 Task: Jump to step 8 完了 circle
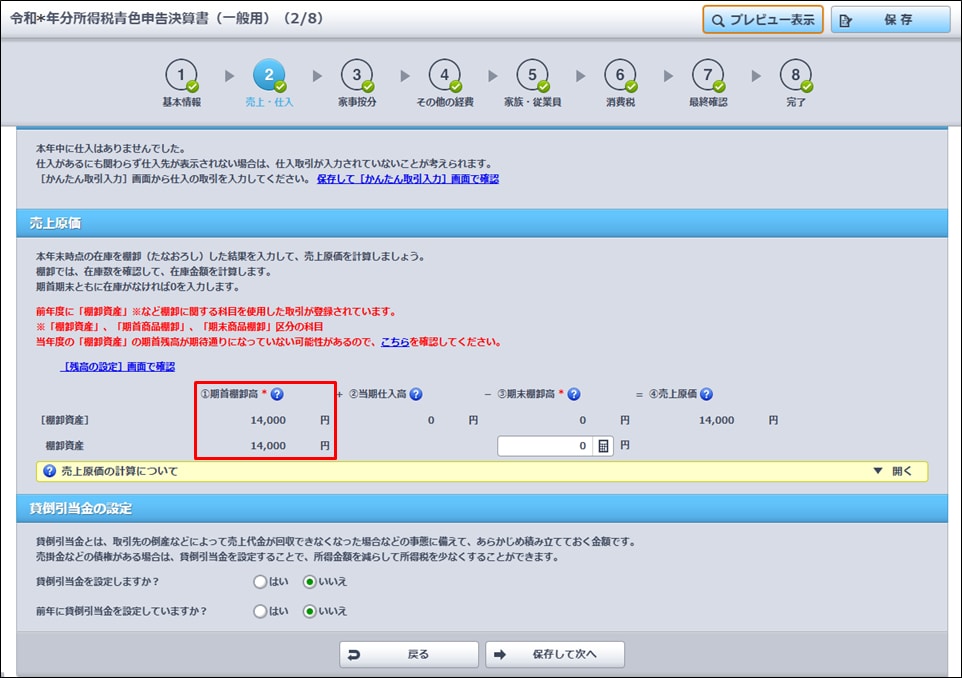(x=796, y=76)
